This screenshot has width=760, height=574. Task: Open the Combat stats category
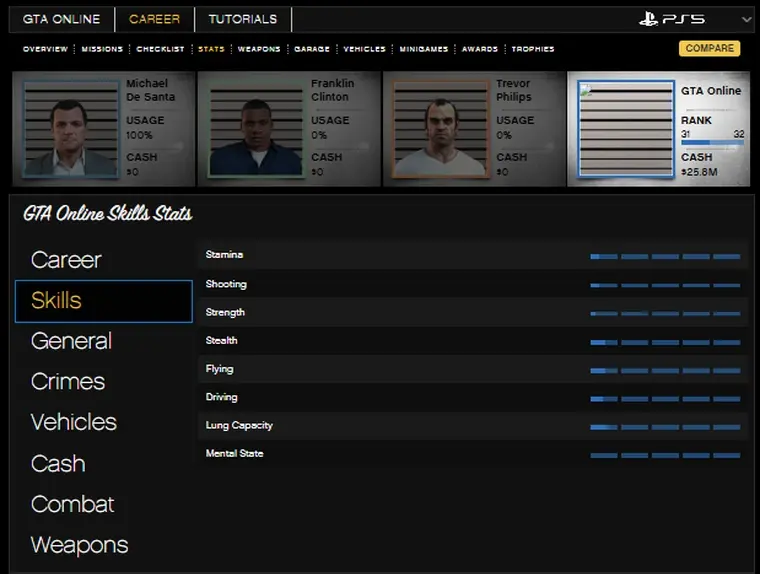click(73, 504)
